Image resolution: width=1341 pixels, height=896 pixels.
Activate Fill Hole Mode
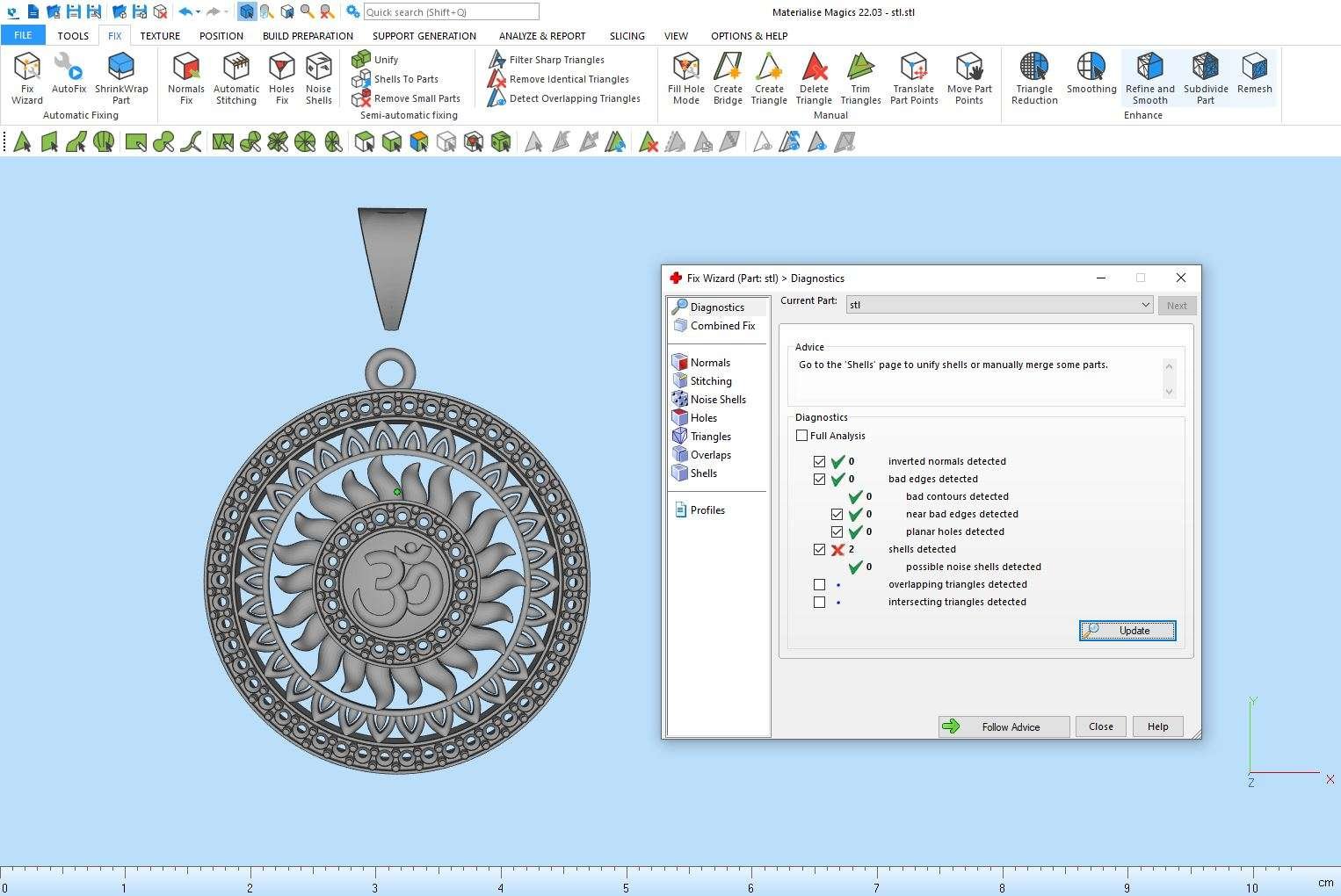coord(685,77)
